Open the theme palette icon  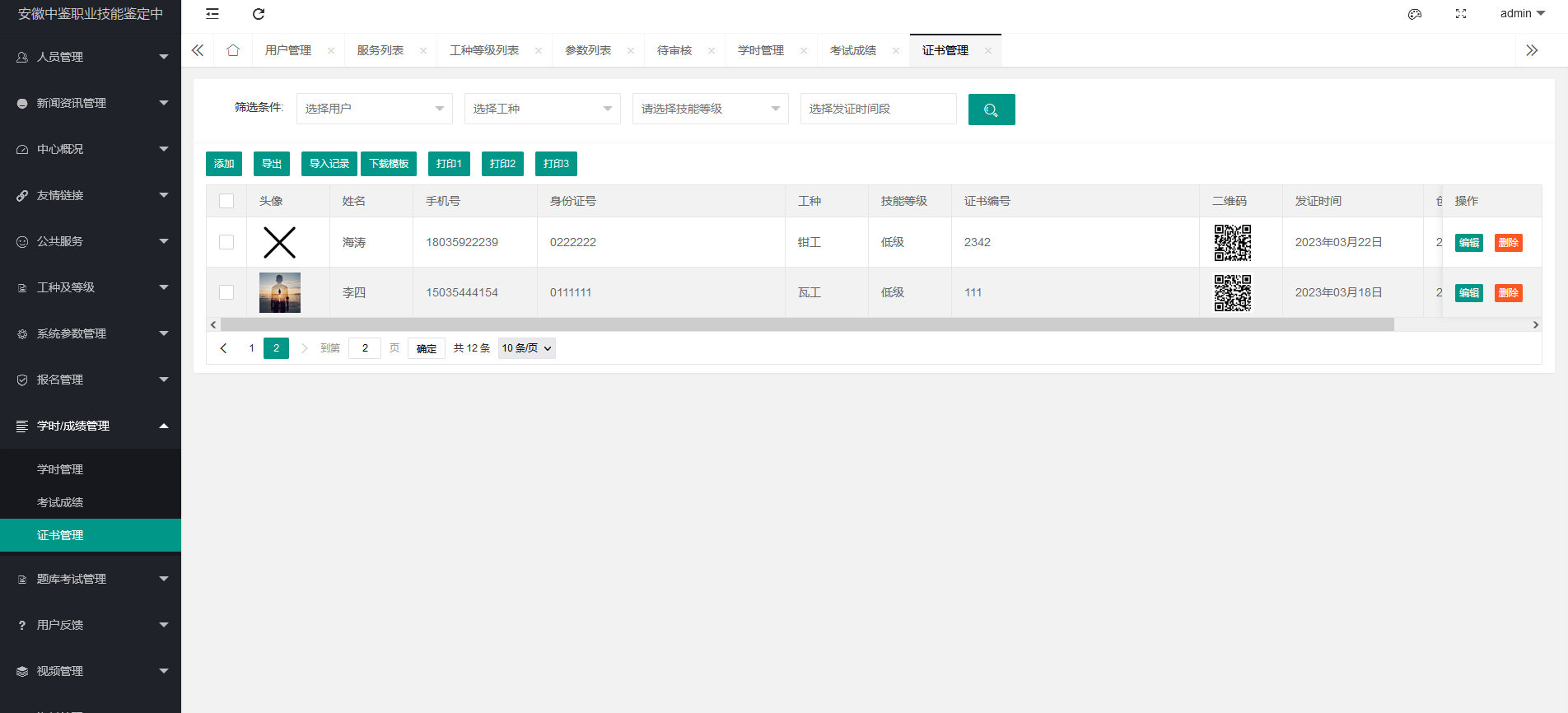pyautogui.click(x=1415, y=14)
